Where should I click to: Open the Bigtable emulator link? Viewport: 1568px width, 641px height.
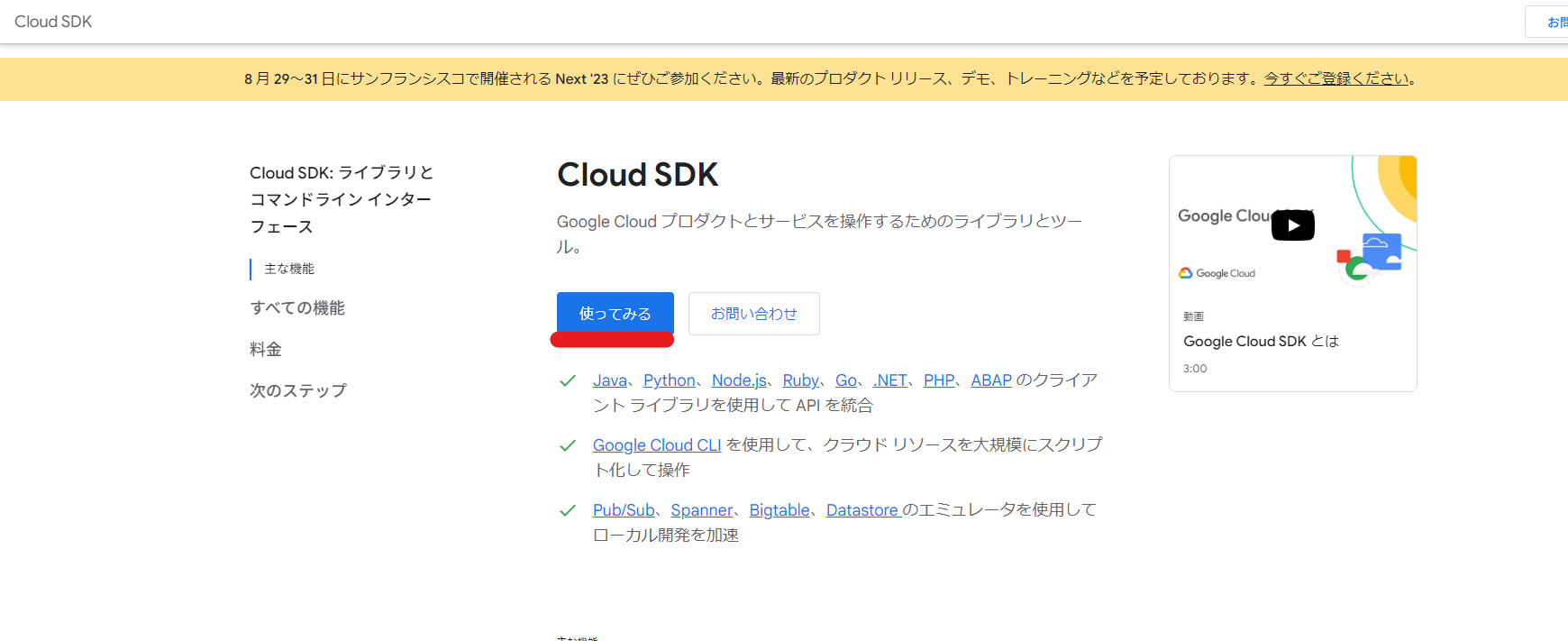point(779,510)
